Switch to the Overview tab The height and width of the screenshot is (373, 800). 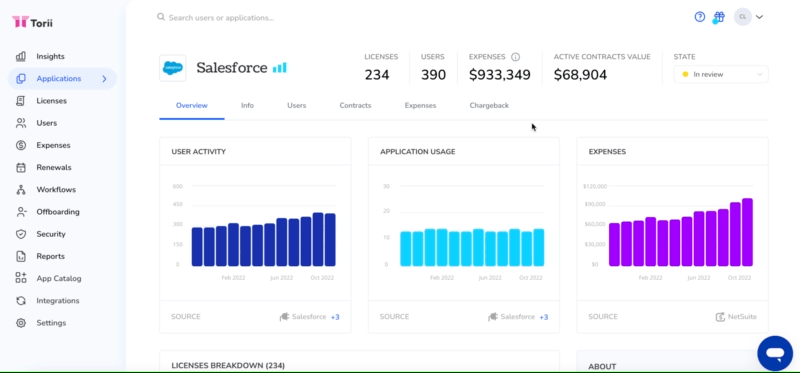click(192, 106)
